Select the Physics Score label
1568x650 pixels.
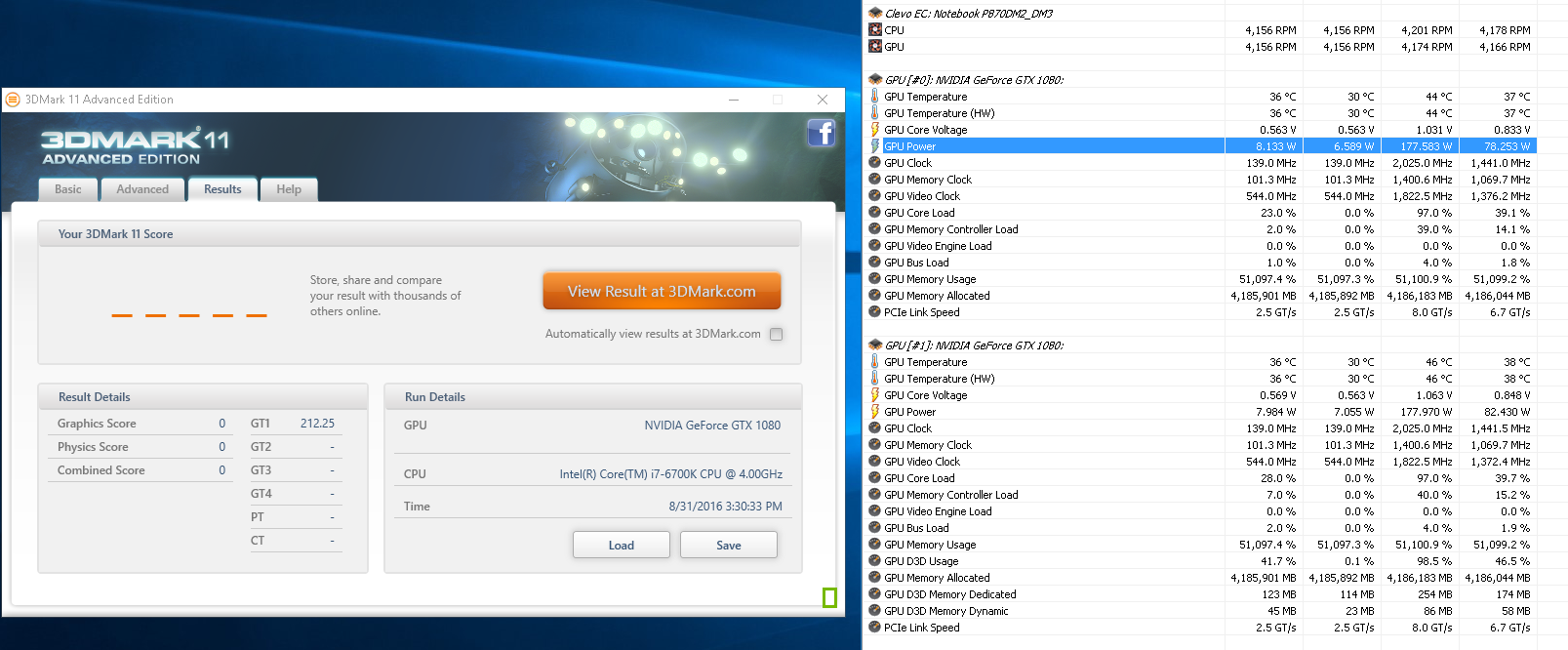pyautogui.click(x=93, y=447)
